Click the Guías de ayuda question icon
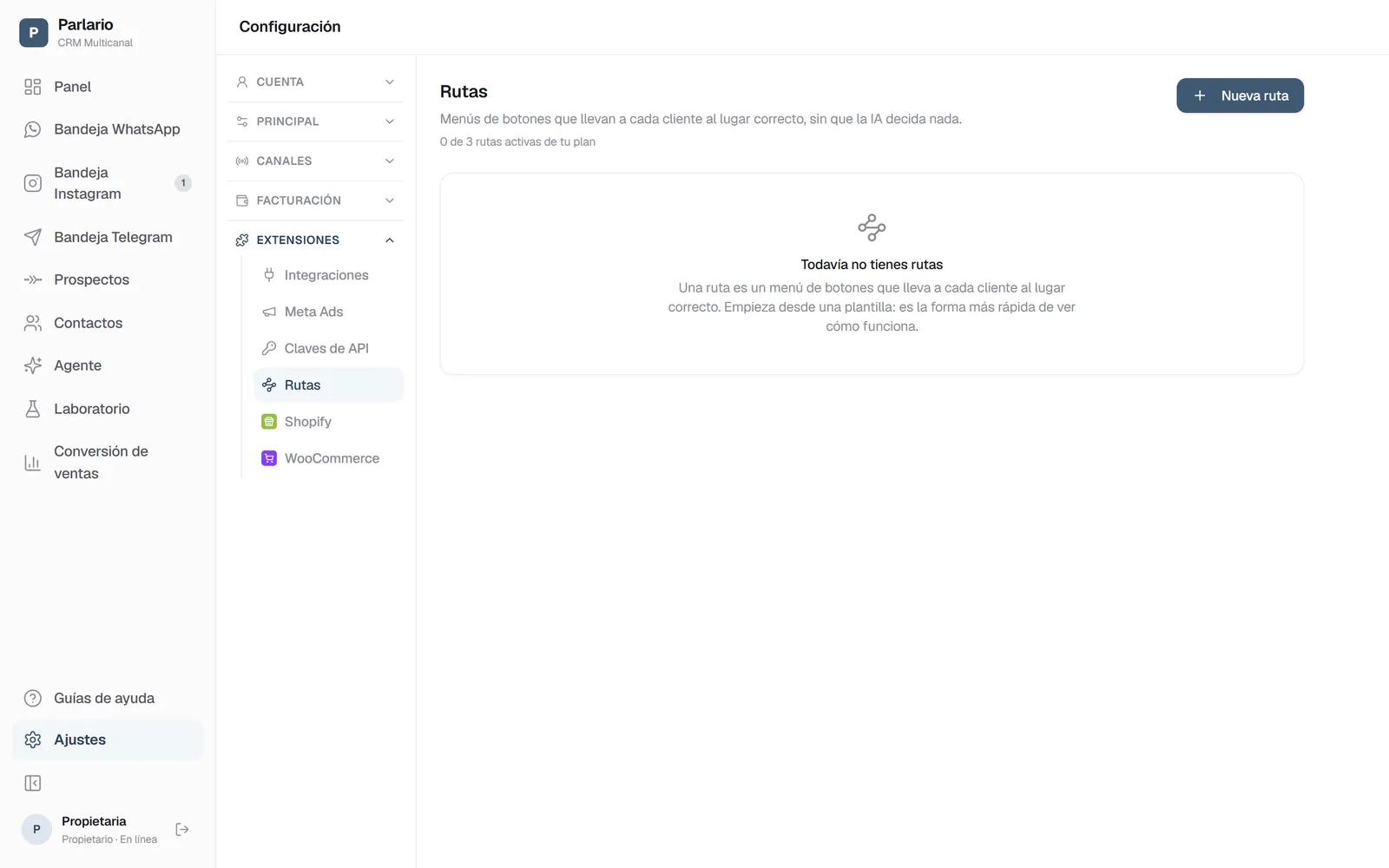Image resolution: width=1389 pixels, height=868 pixels. point(33,698)
